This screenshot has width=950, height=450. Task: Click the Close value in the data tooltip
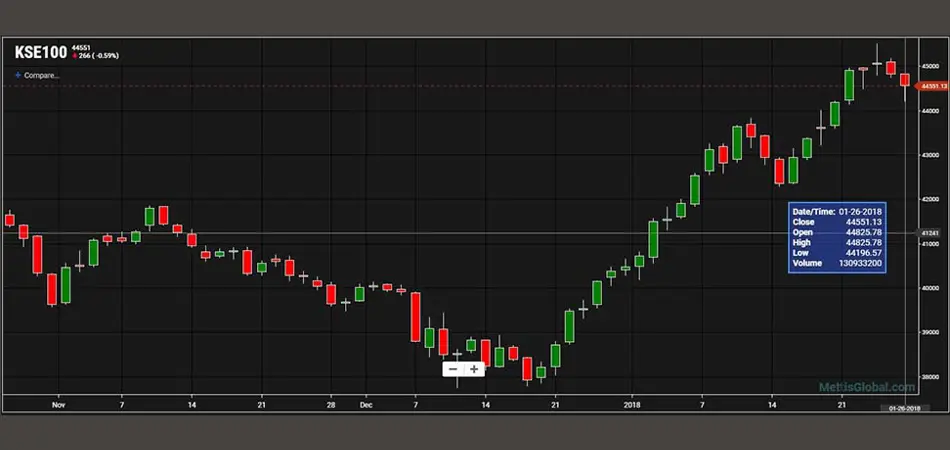tap(863, 222)
